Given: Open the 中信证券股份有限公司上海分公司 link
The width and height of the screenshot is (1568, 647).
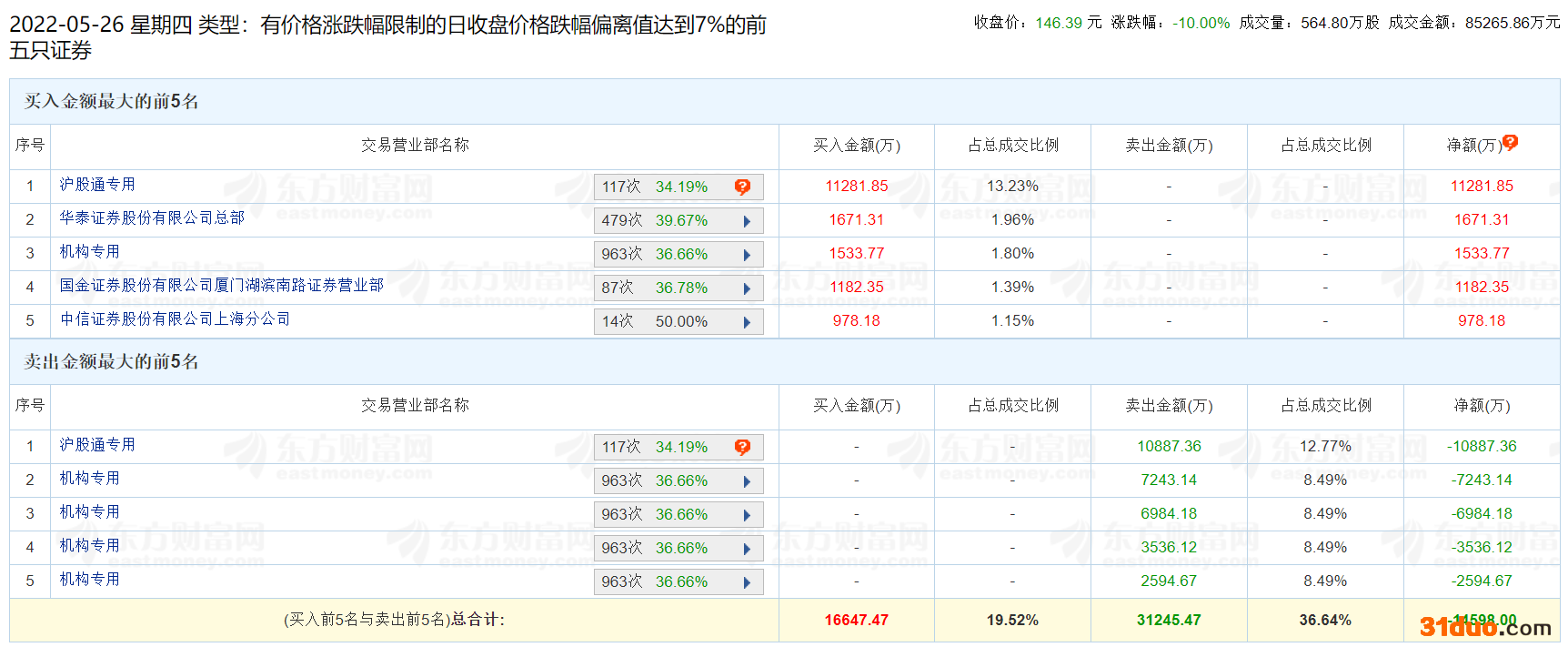Looking at the screenshot, I should pos(175,319).
